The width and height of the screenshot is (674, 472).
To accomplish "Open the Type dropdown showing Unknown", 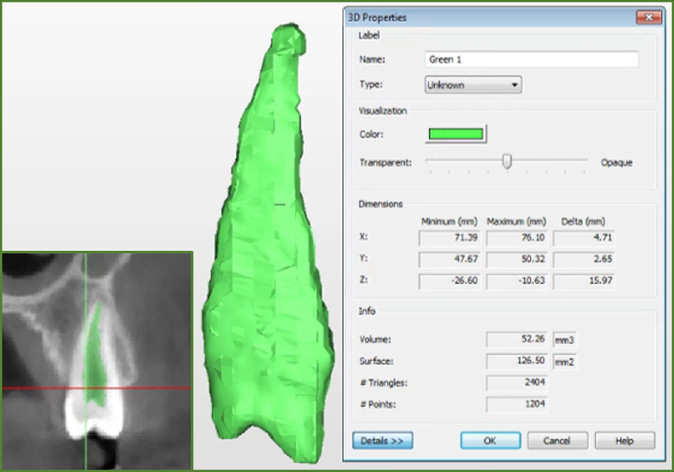I will 472,85.
